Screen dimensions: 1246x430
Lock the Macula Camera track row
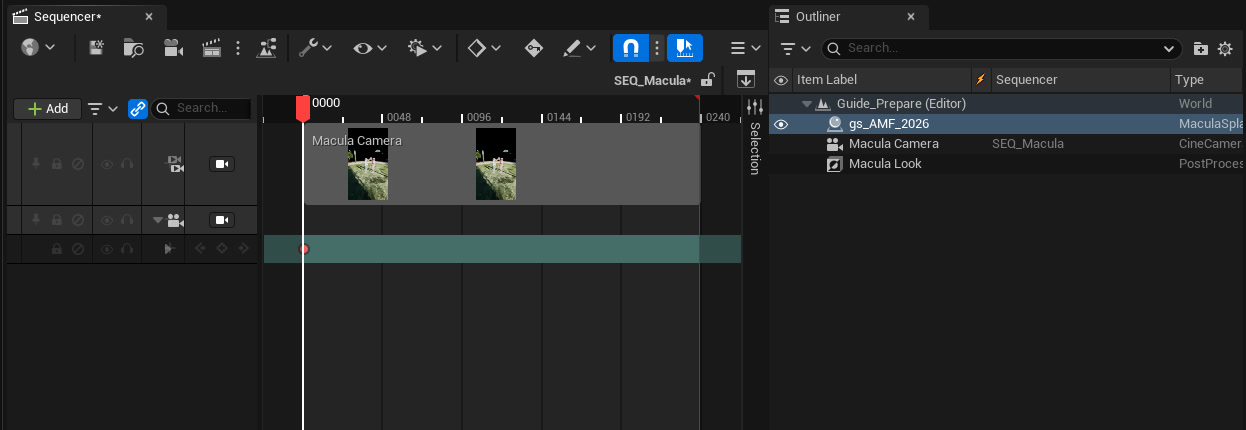(x=57, y=220)
